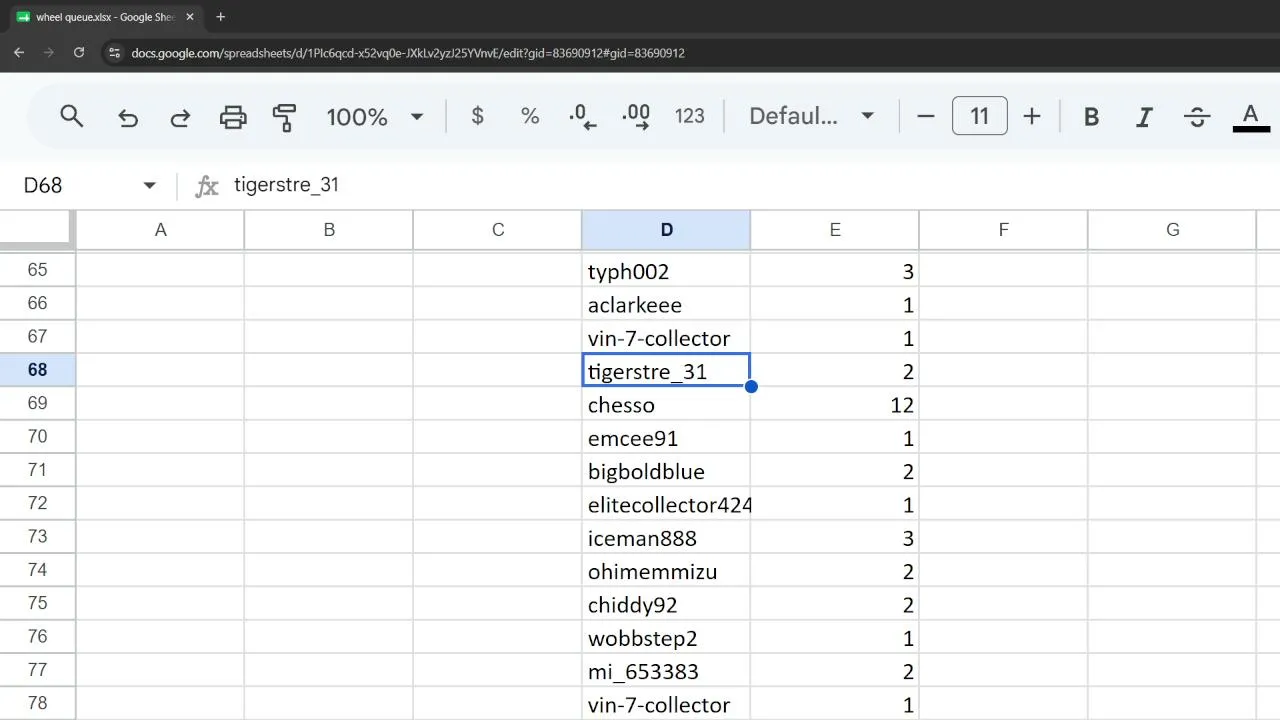
Task: Click cell containing iceman888
Action: click(666, 538)
